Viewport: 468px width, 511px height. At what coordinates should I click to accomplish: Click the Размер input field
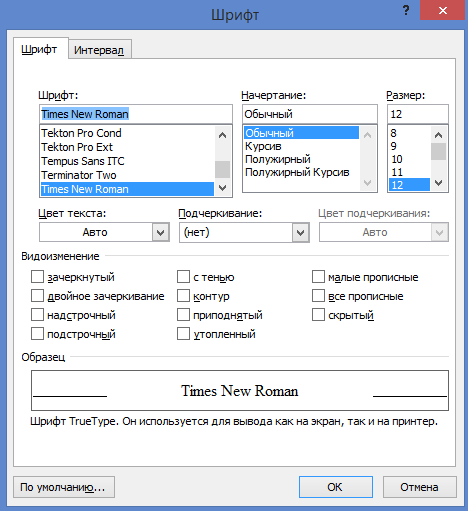[418, 114]
